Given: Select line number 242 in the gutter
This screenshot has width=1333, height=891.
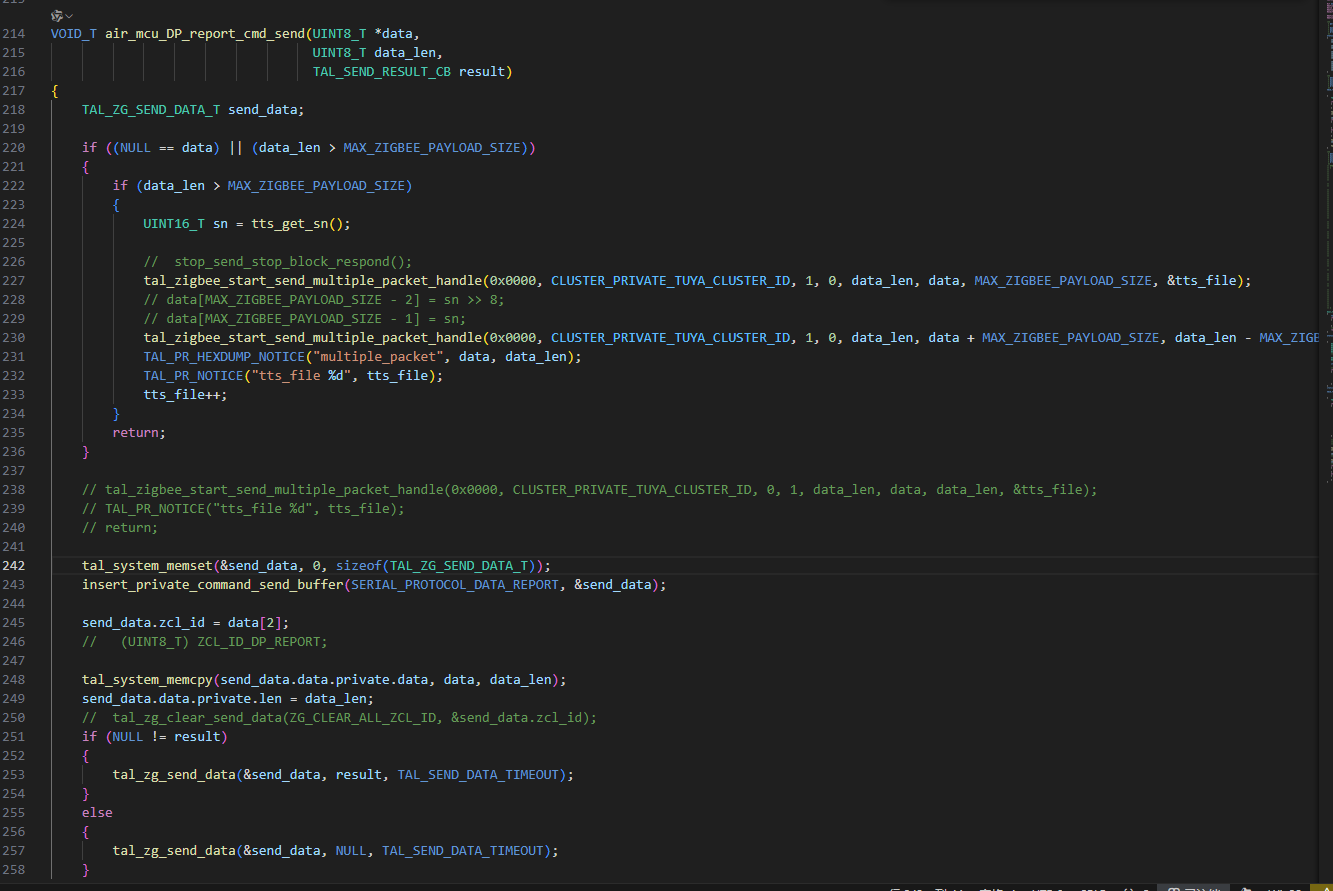Looking at the screenshot, I should [x=14, y=566].
